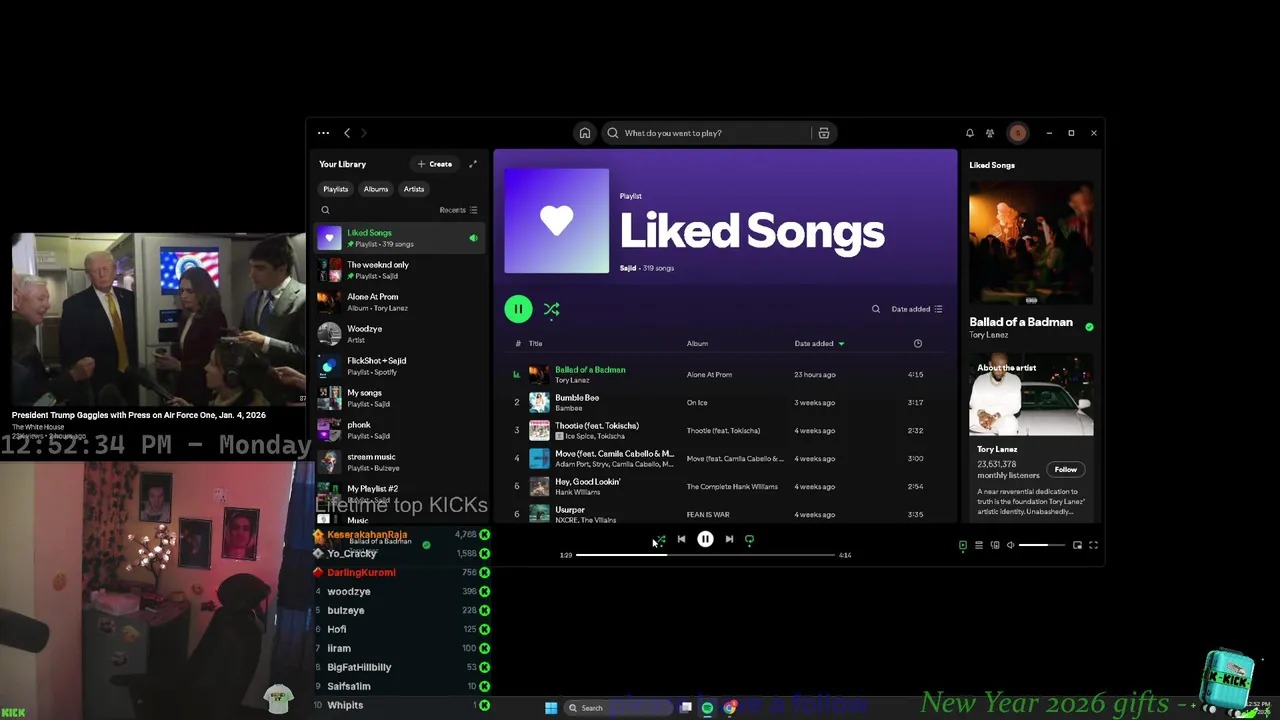Open the phonk playlist
This screenshot has height=720, width=1280.
coord(400,430)
